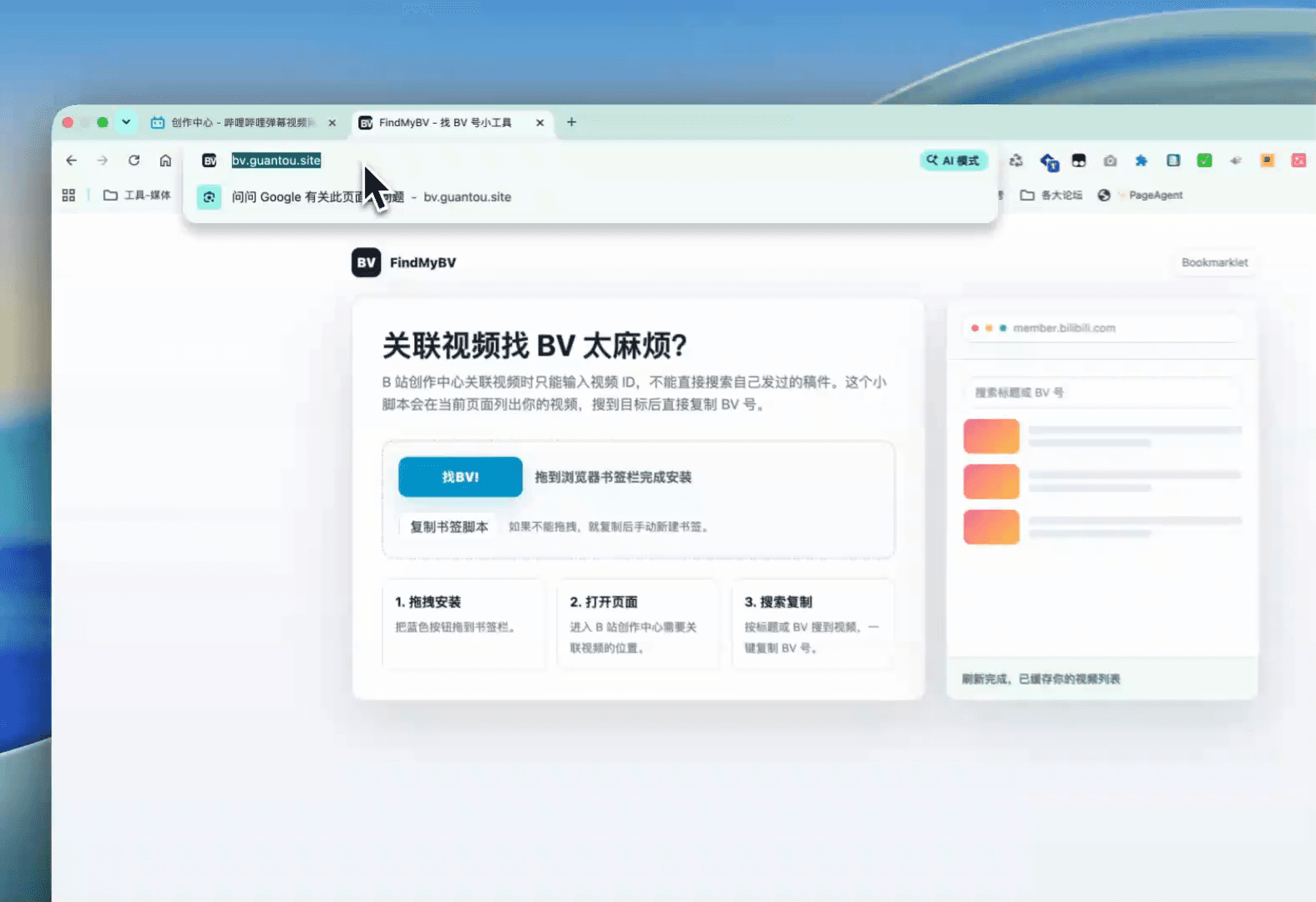
Task: Open the blue badge extension icon
Action: click(x=1049, y=161)
